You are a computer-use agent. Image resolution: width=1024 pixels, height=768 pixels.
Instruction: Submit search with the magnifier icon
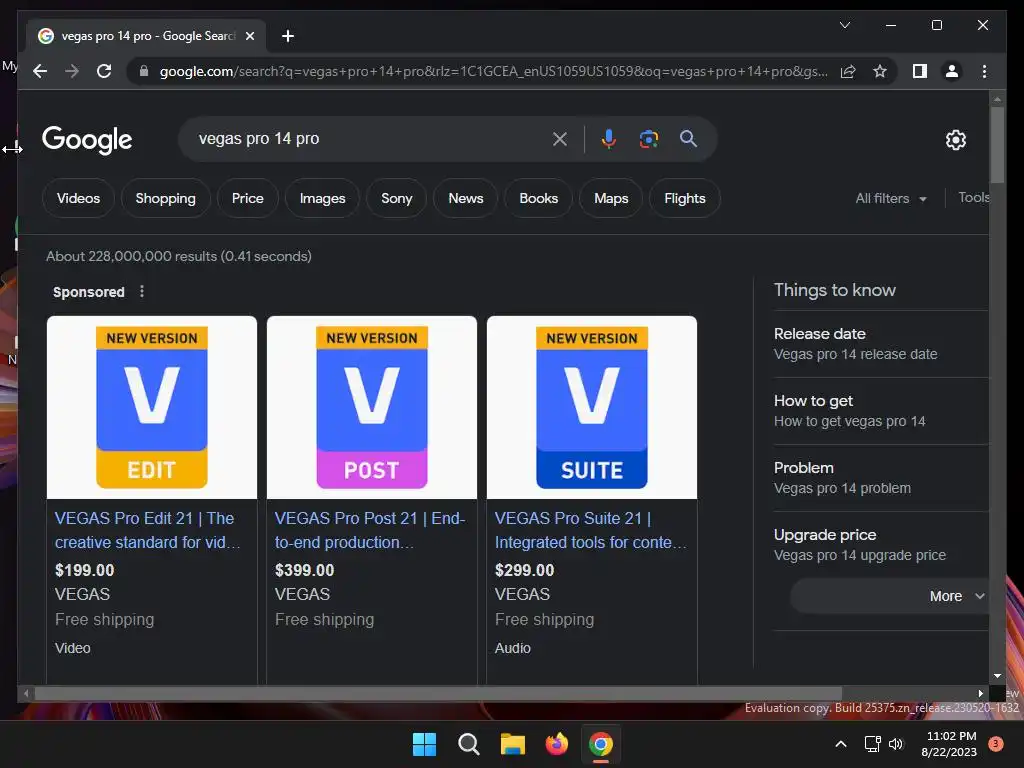pyautogui.click(x=688, y=138)
